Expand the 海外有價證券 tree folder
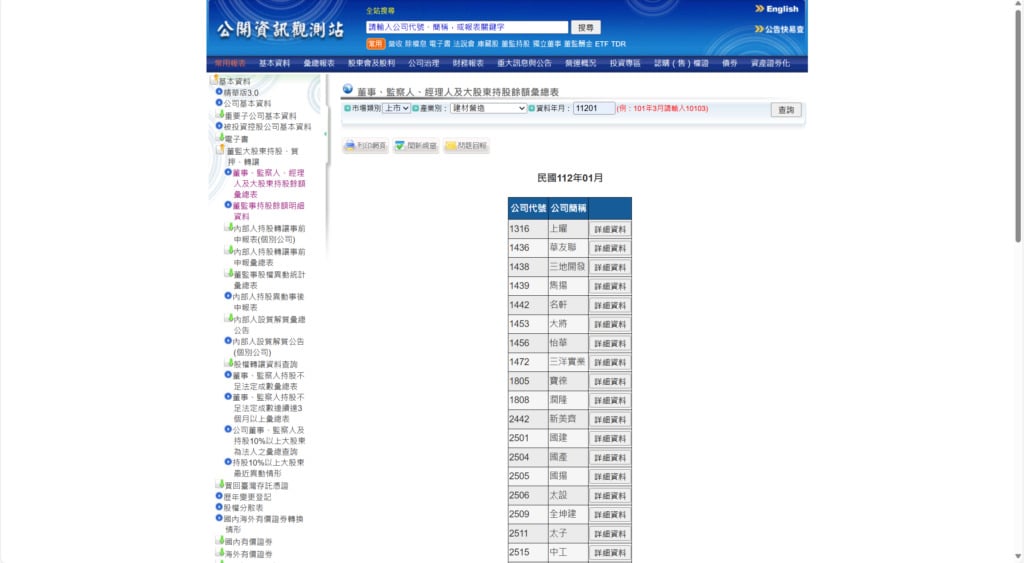 (220, 553)
